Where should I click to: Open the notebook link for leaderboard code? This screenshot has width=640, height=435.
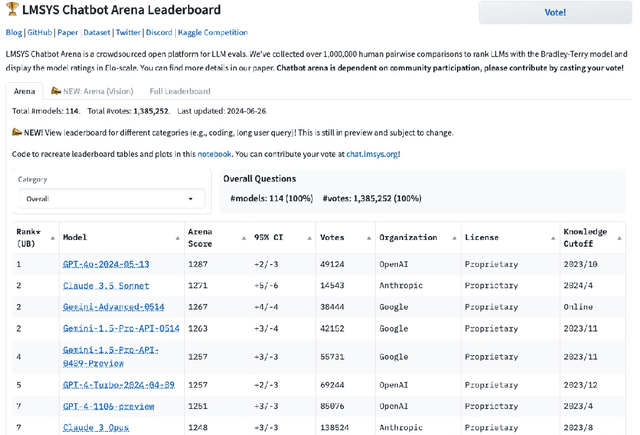pos(214,154)
